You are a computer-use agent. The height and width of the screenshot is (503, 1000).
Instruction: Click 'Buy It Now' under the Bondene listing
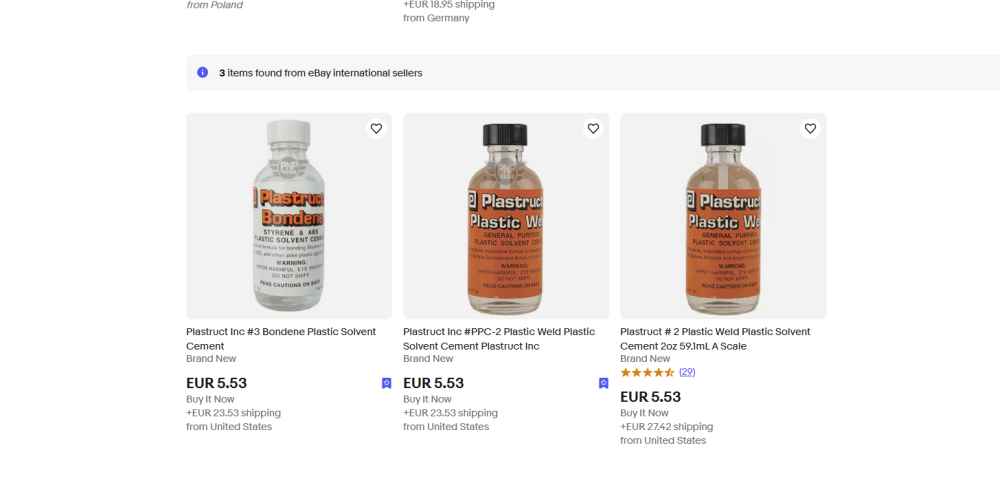(210, 399)
